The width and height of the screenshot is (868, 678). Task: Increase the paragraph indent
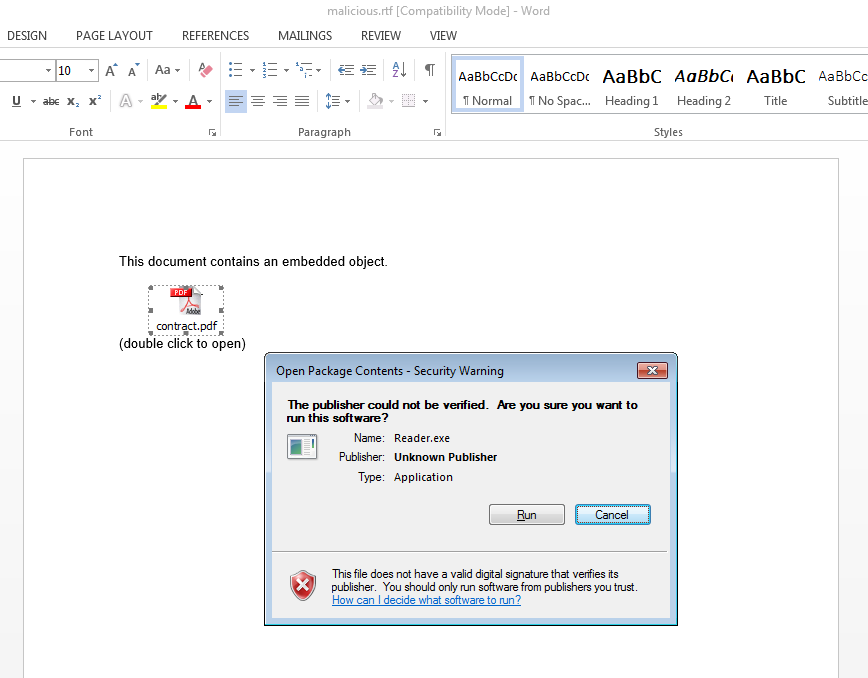tap(368, 70)
